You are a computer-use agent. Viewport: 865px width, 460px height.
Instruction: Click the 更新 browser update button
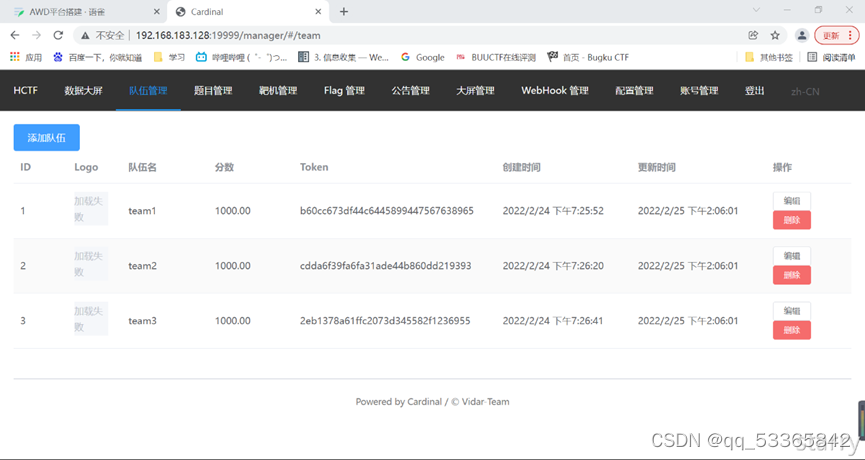pos(837,35)
